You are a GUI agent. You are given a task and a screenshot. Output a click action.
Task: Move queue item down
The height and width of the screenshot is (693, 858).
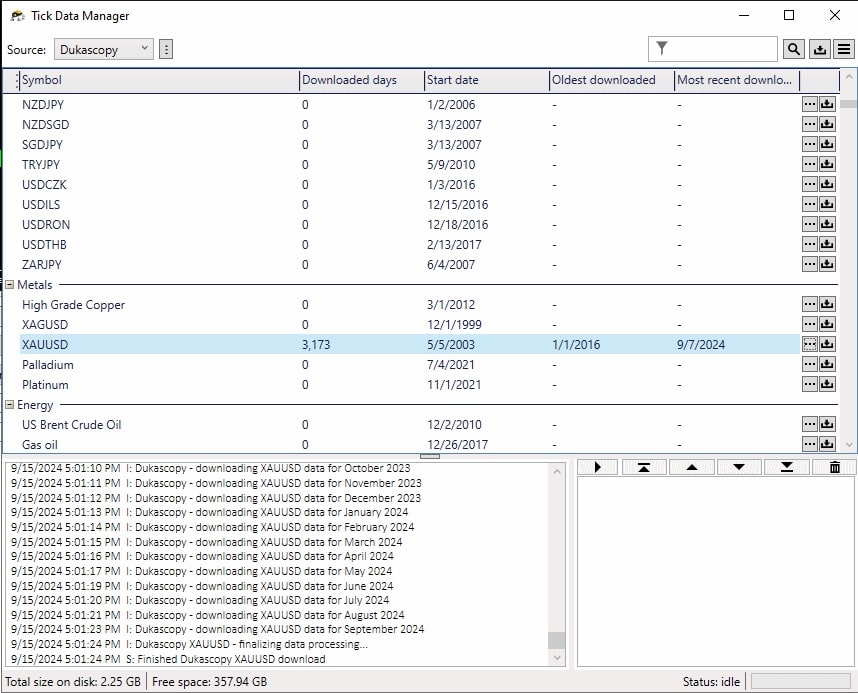click(x=739, y=467)
